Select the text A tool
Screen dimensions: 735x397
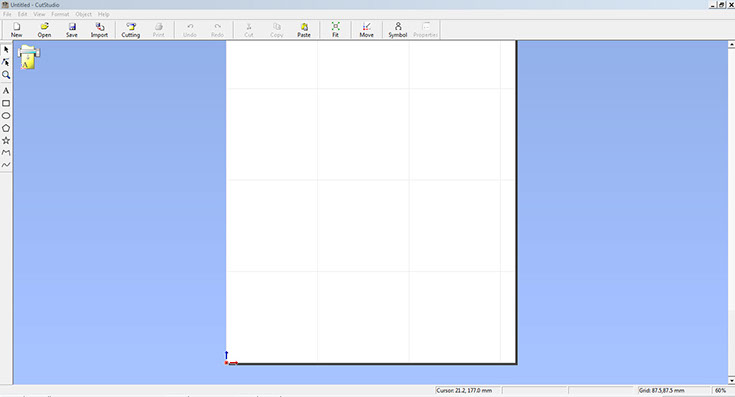(x=6, y=90)
